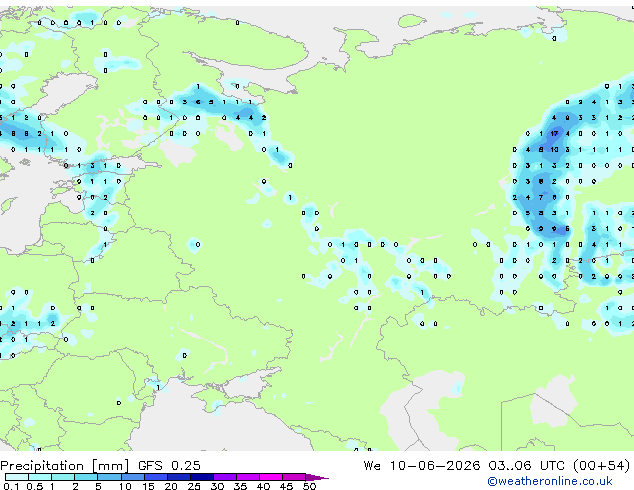Select the legend swatch between 1 and 2
This screenshot has height=490, width=634.
(x=63, y=477)
